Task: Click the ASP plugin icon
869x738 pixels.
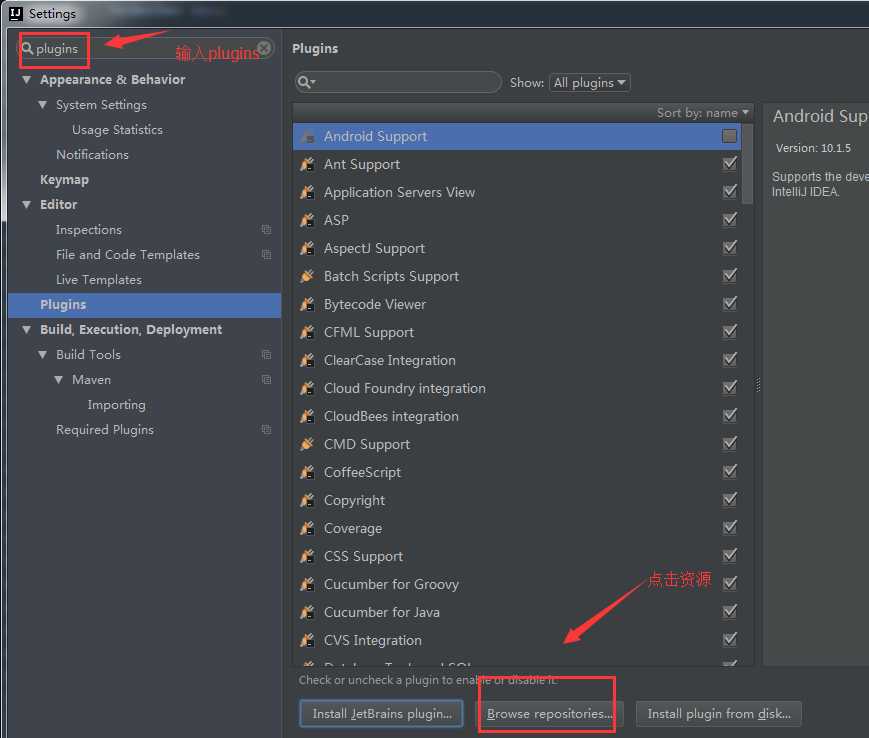Action: [x=307, y=220]
